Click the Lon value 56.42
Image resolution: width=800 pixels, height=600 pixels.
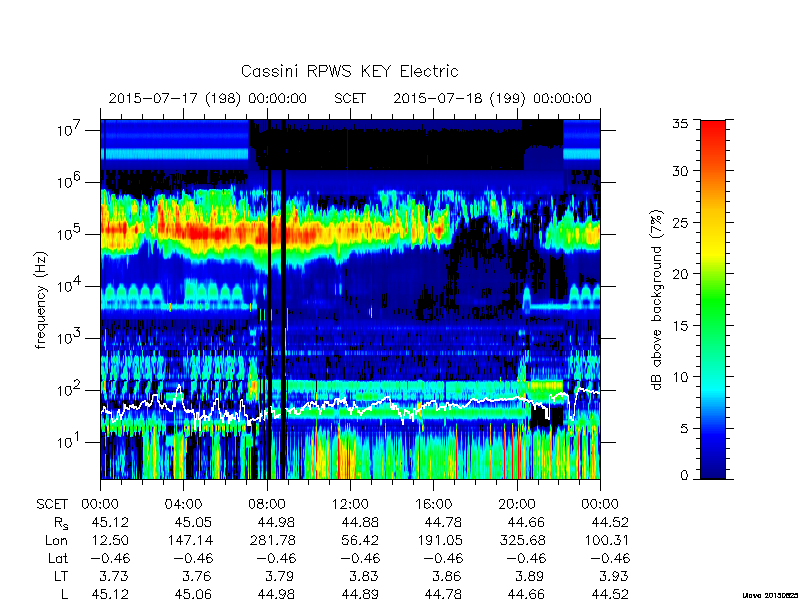coord(360,540)
